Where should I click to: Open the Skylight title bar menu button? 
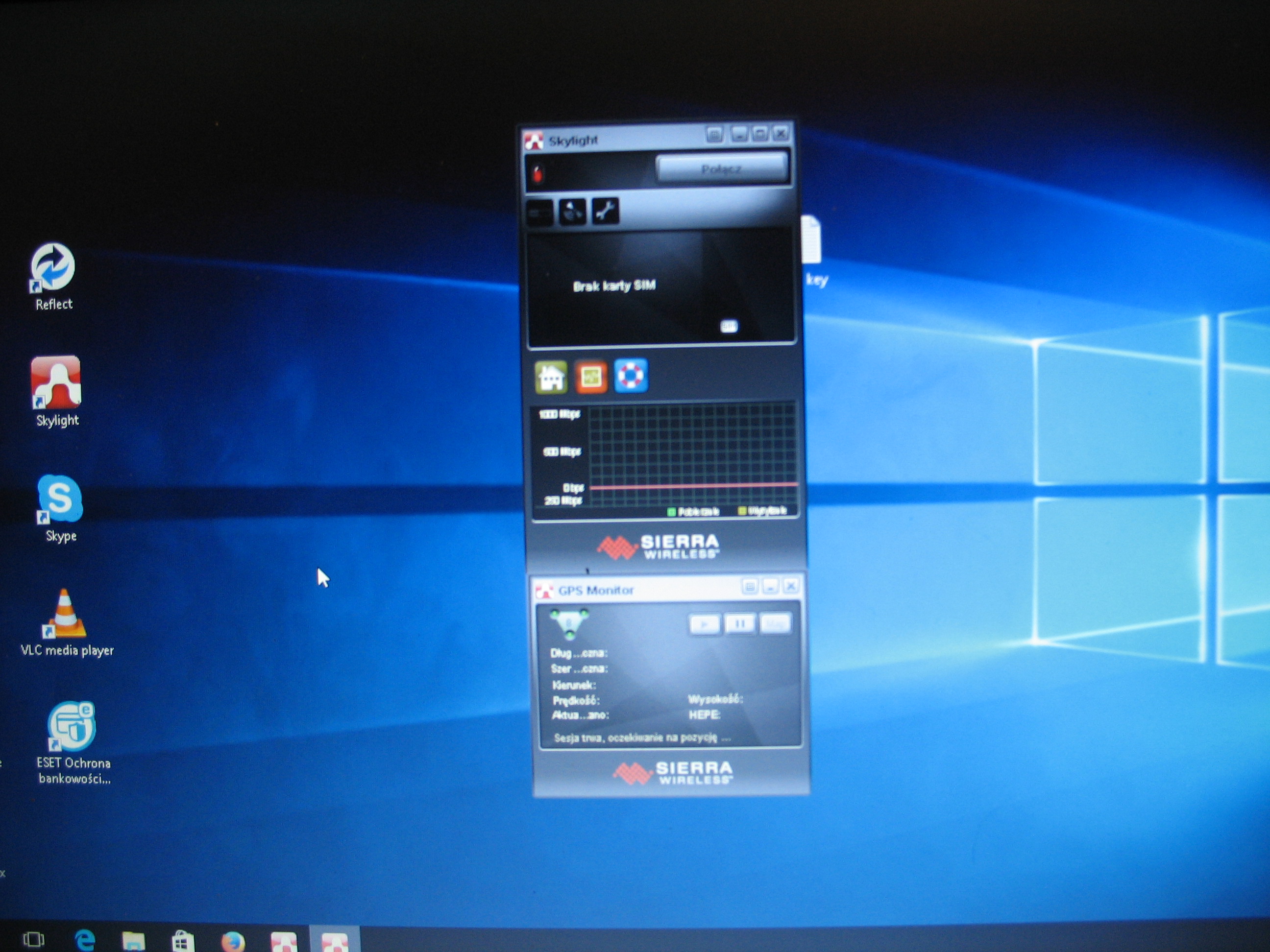tap(714, 135)
